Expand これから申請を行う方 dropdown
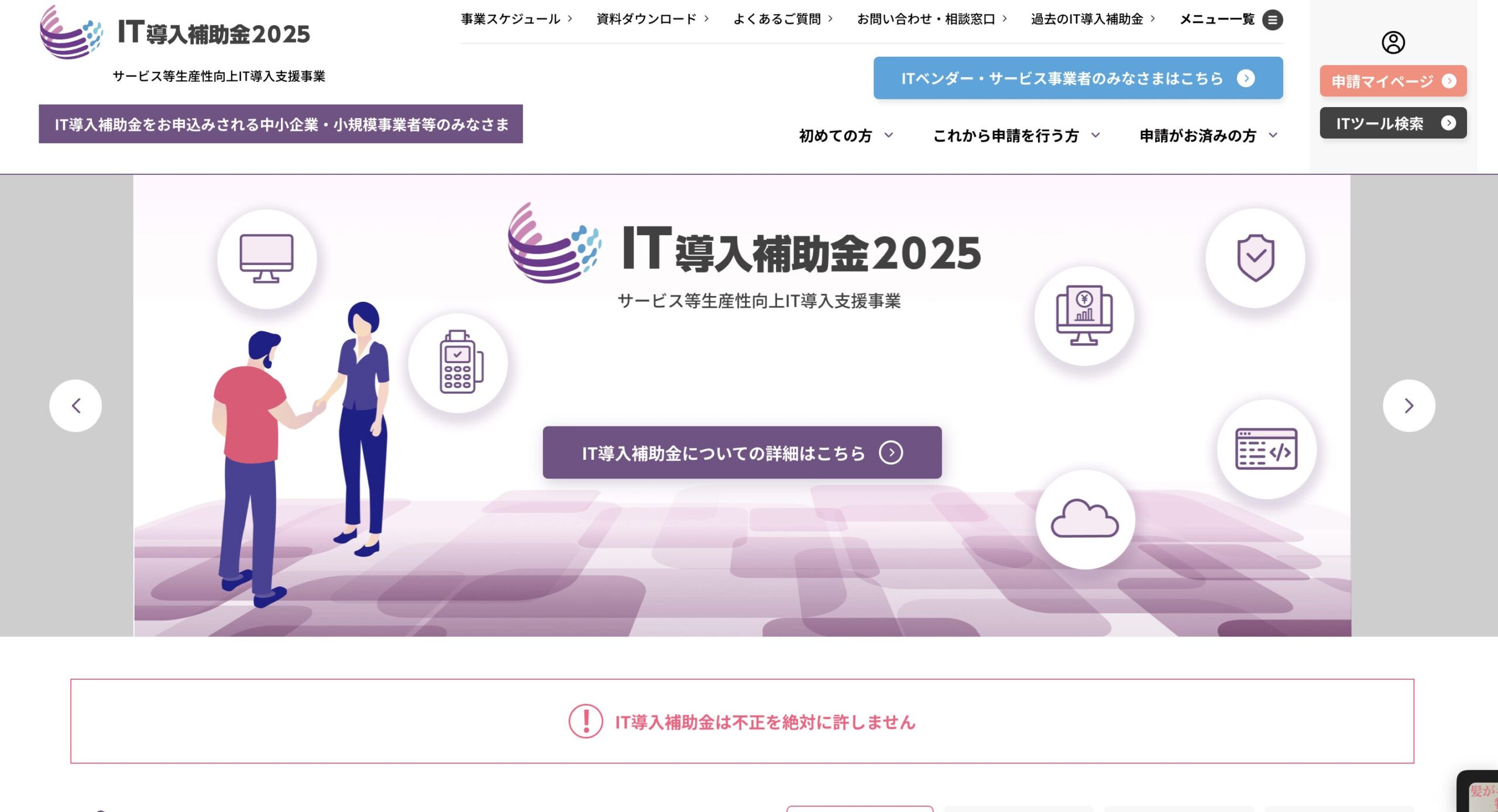Viewport: 1498px width, 812px height. tap(1016, 136)
